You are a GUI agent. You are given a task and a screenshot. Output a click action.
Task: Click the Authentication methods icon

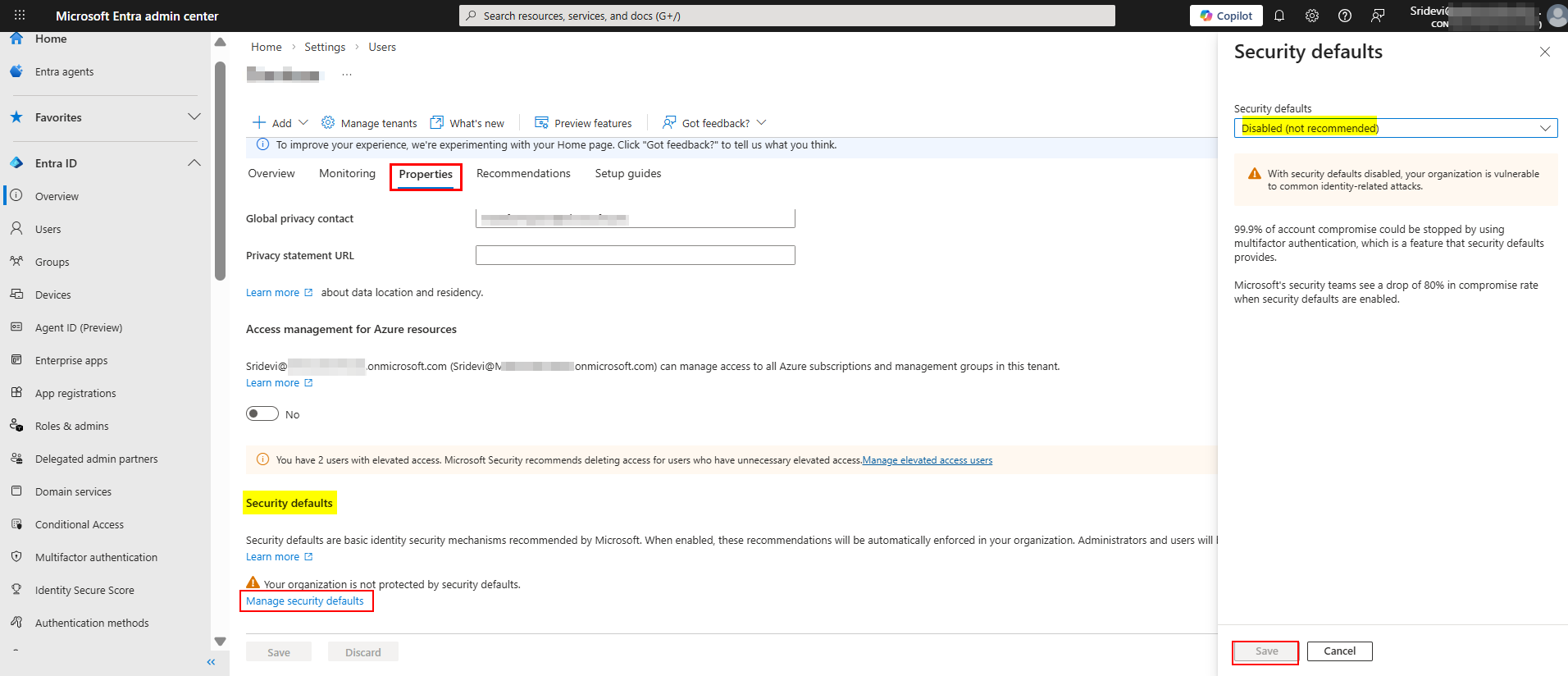[x=16, y=623]
